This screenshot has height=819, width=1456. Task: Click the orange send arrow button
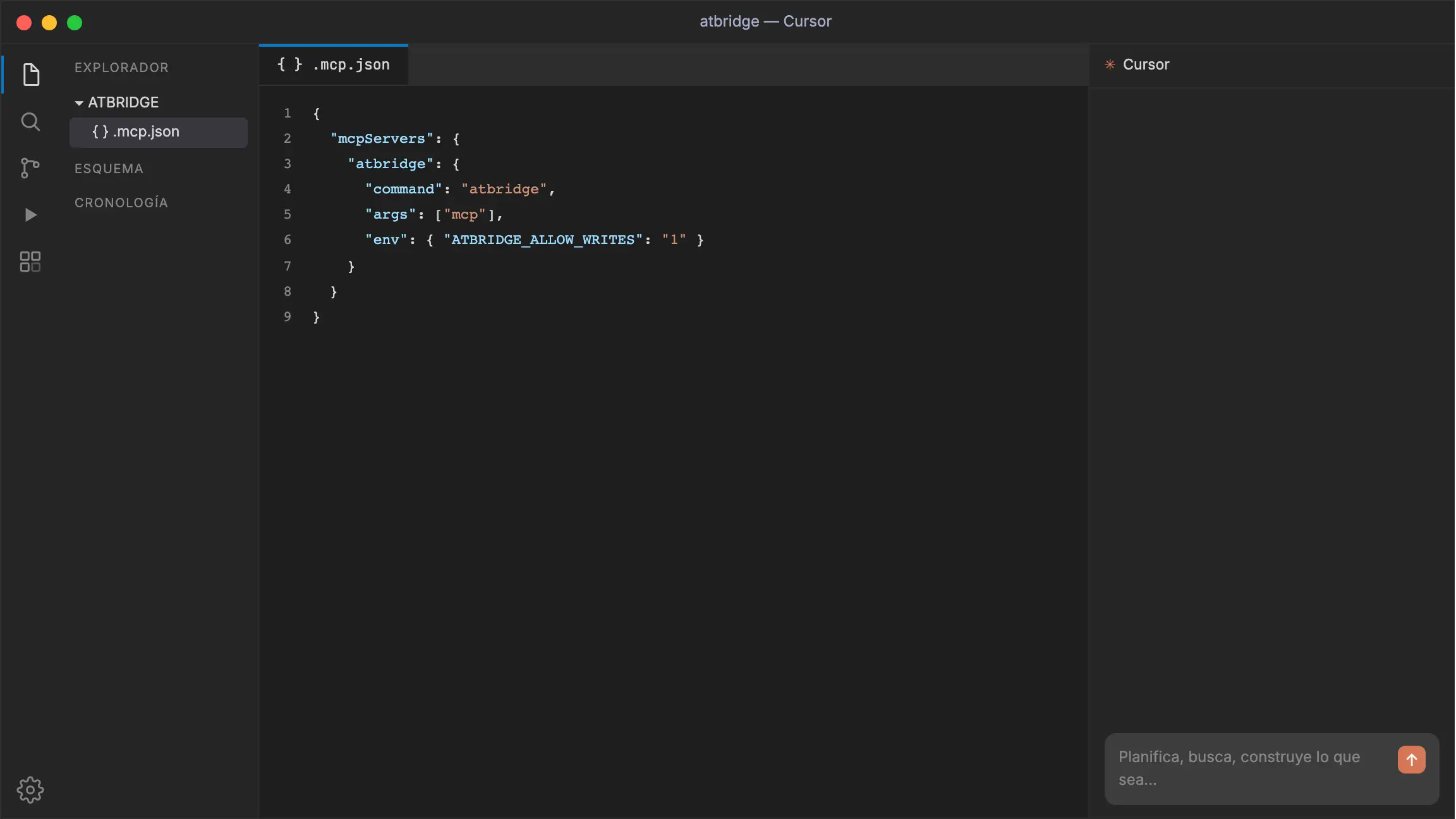click(1411, 760)
